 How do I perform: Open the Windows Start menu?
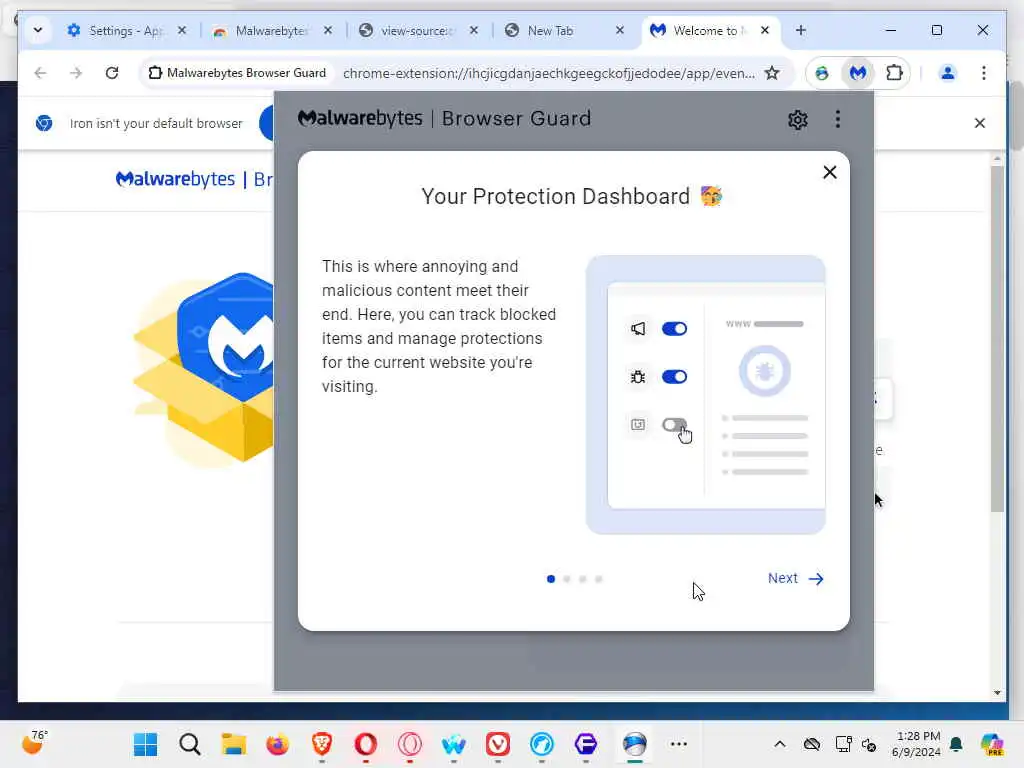click(x=145, y=744)
